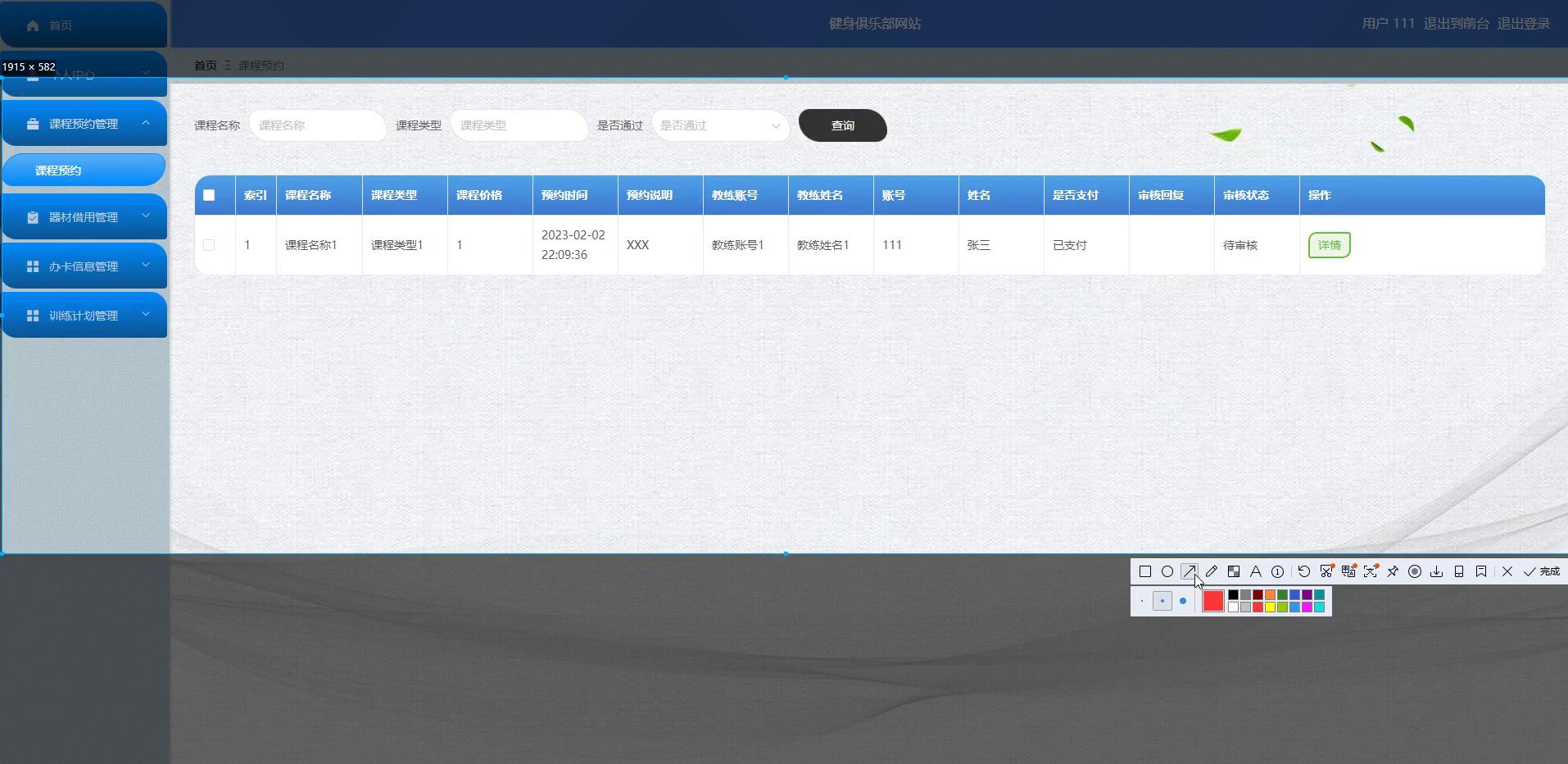
Task: Focus the 课程名称 search field
Action: click(x=318, y=125)
